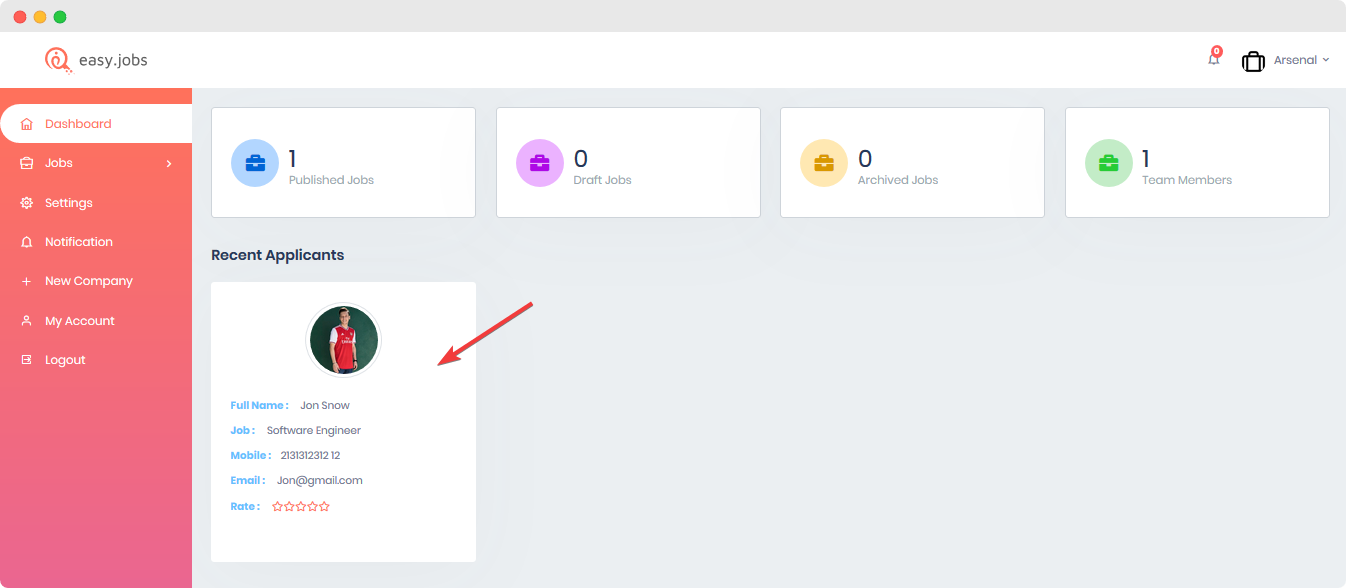This screenshot has width=1346, height=588.
Task: Go to Dashboard in sidebar
Action: [x=96, y=124]
